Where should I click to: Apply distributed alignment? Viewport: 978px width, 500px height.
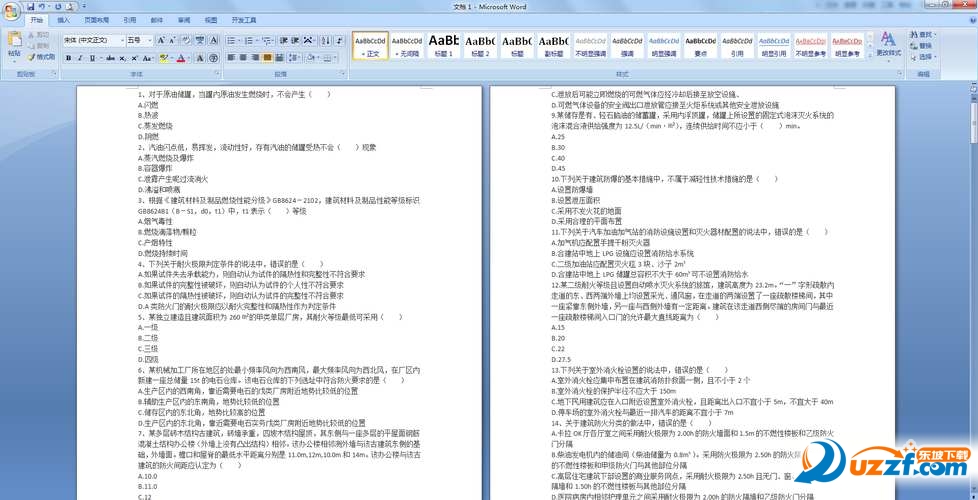pyautogui.click(x=279, y=58)
